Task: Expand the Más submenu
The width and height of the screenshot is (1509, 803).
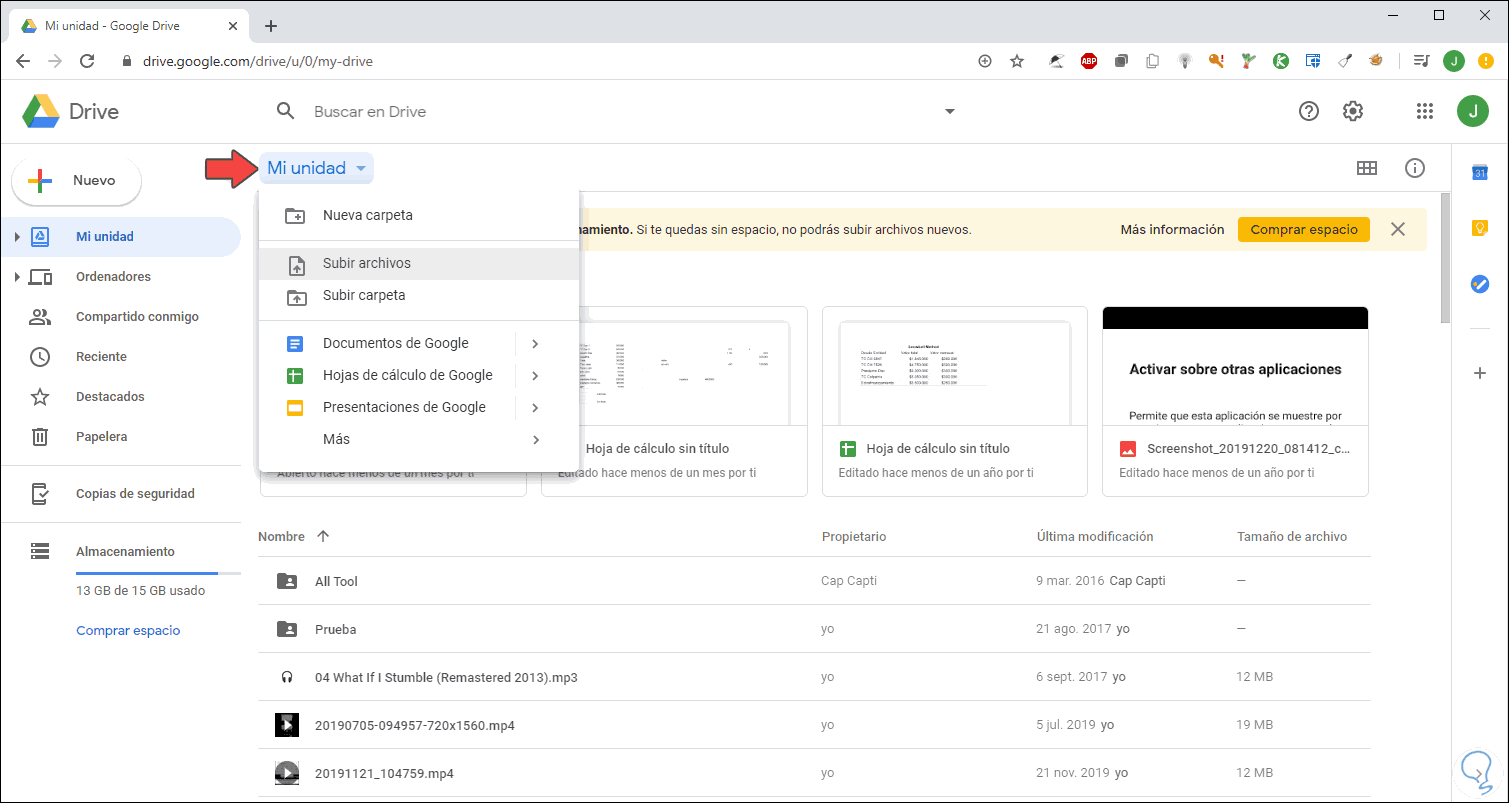Action: click(419, 439)
